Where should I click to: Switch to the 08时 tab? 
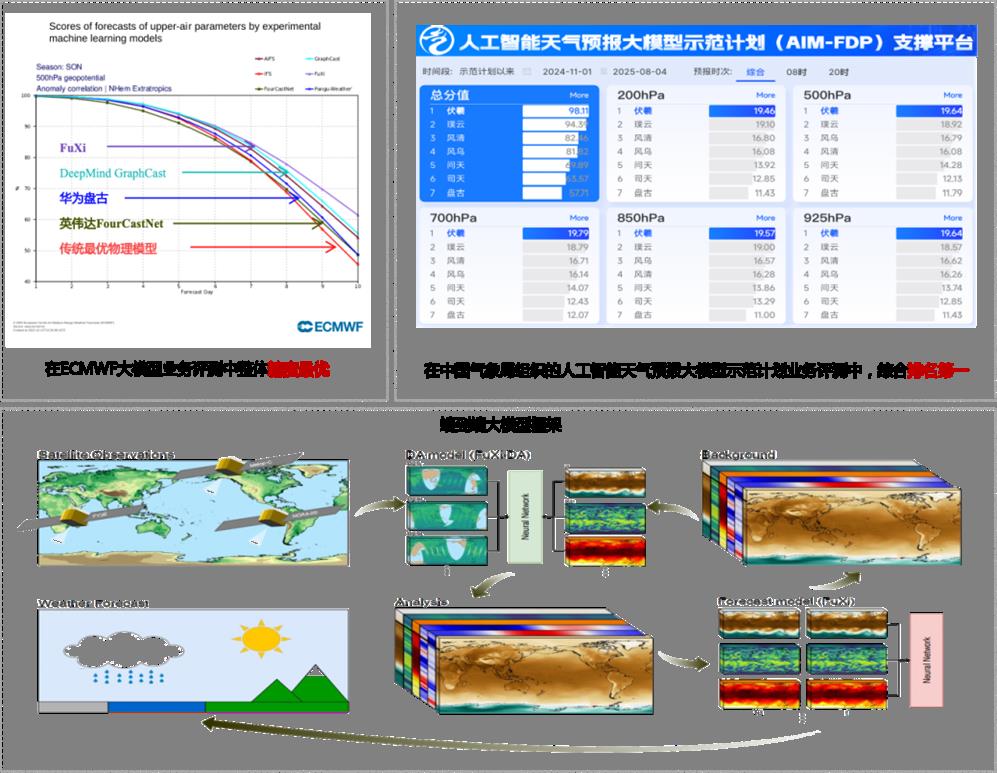(796, 72)
